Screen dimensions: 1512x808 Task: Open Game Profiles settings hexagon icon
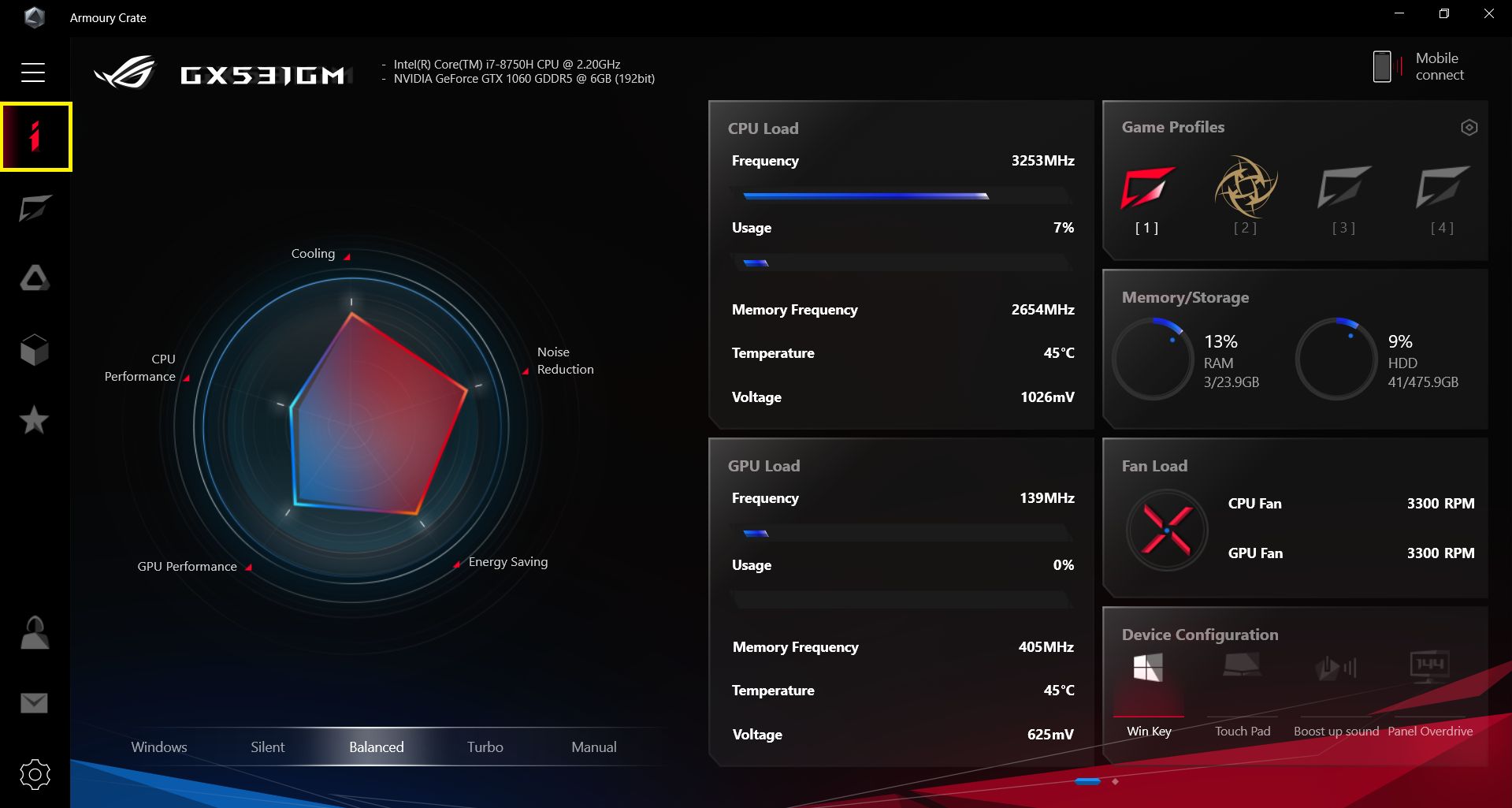pos(1469,128)
